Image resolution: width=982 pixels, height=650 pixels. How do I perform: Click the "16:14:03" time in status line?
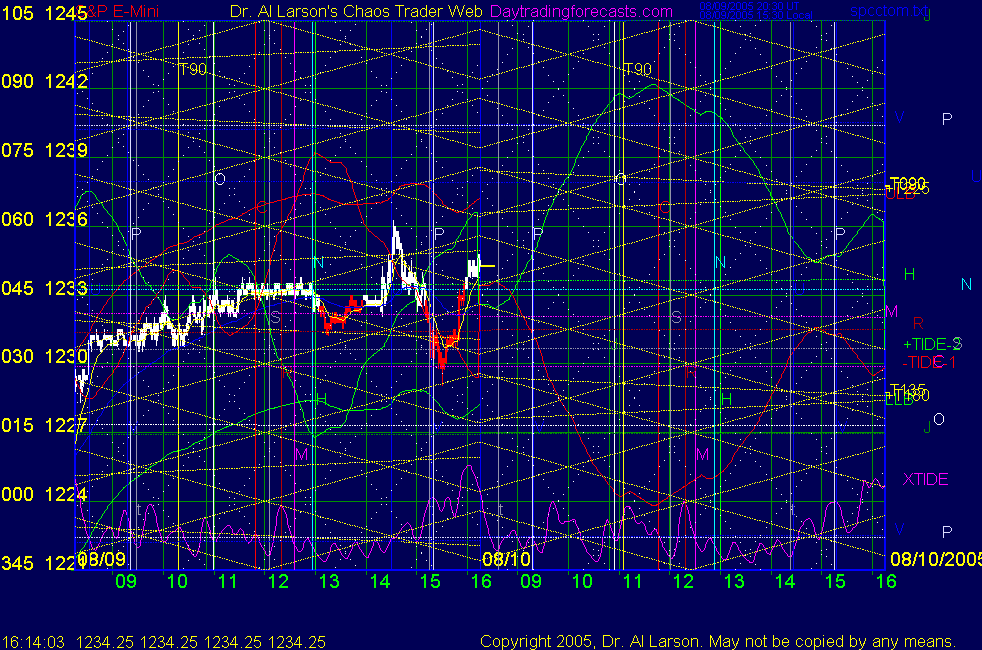[33, 642]
